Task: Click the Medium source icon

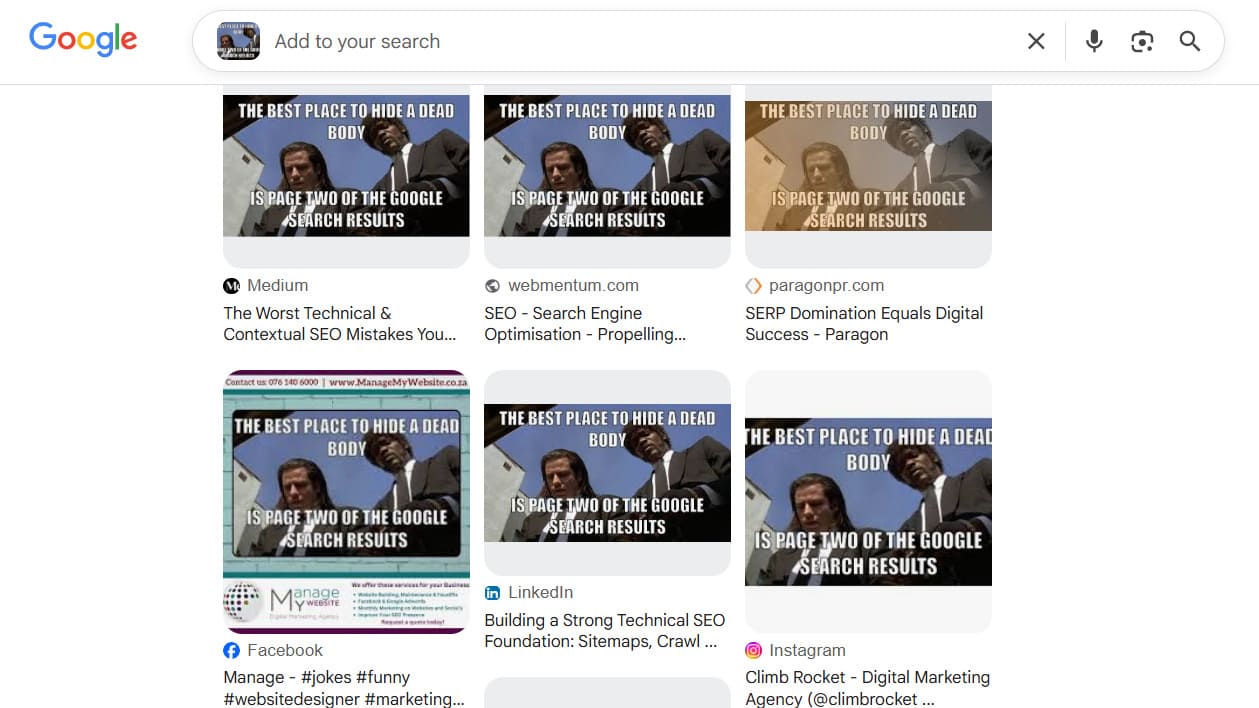Action: tap(232, 285)
